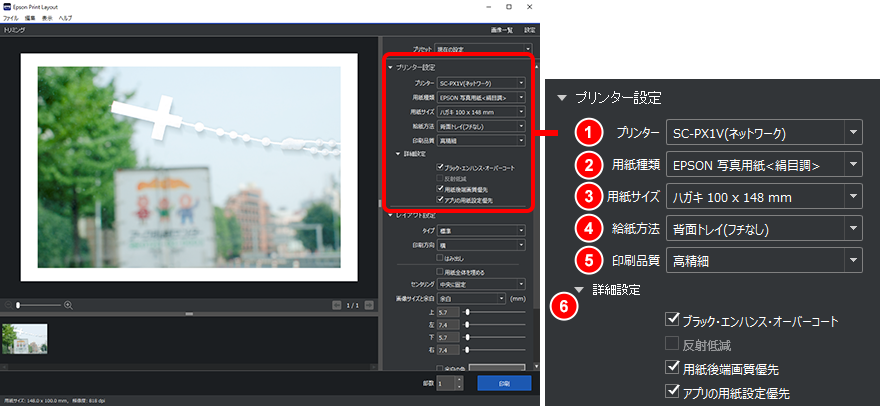Viewport: 880px width, 406px height.
Task: Go to next page with right arrow
Action: (371, 304)
